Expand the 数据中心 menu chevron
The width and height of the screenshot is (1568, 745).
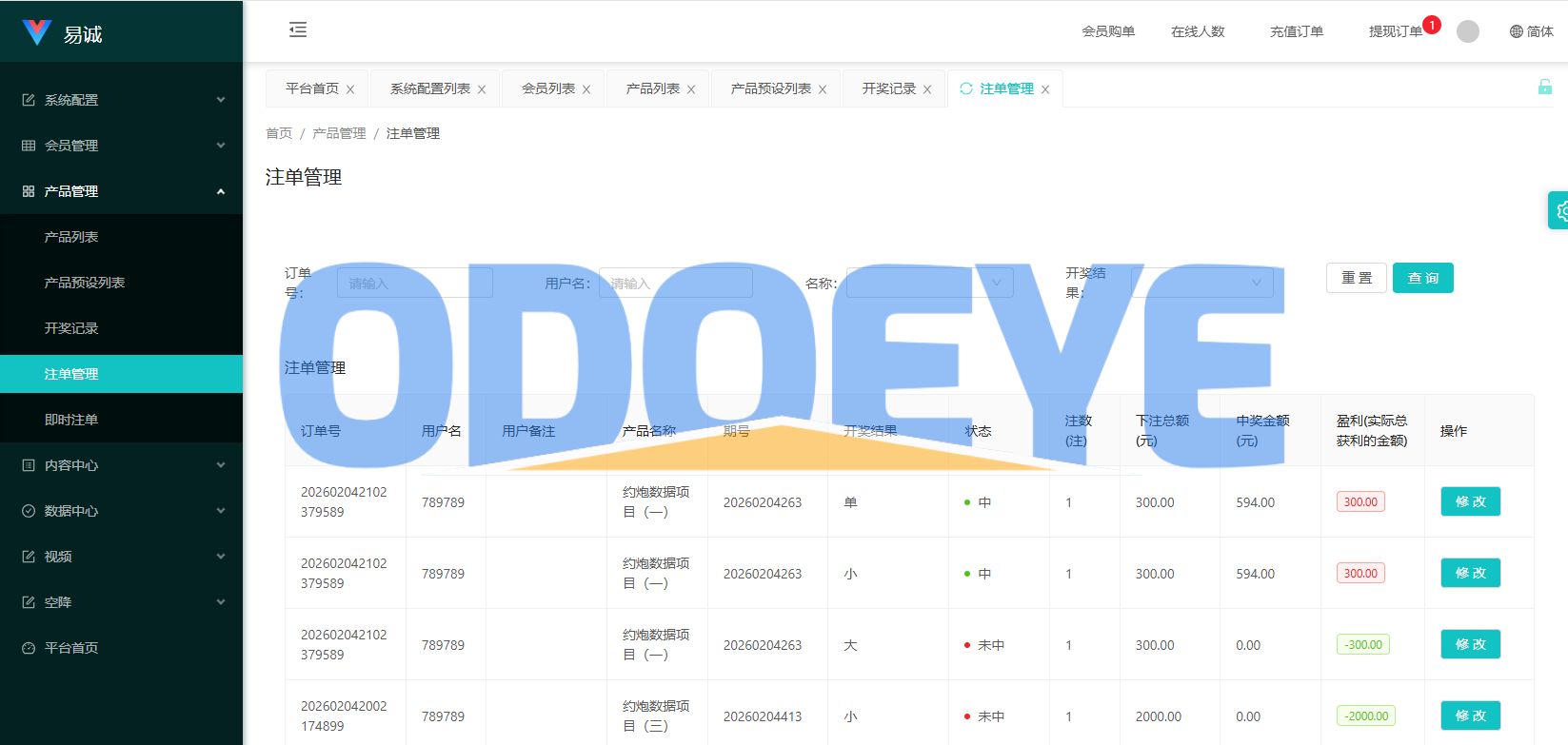(x=221, y=511)
